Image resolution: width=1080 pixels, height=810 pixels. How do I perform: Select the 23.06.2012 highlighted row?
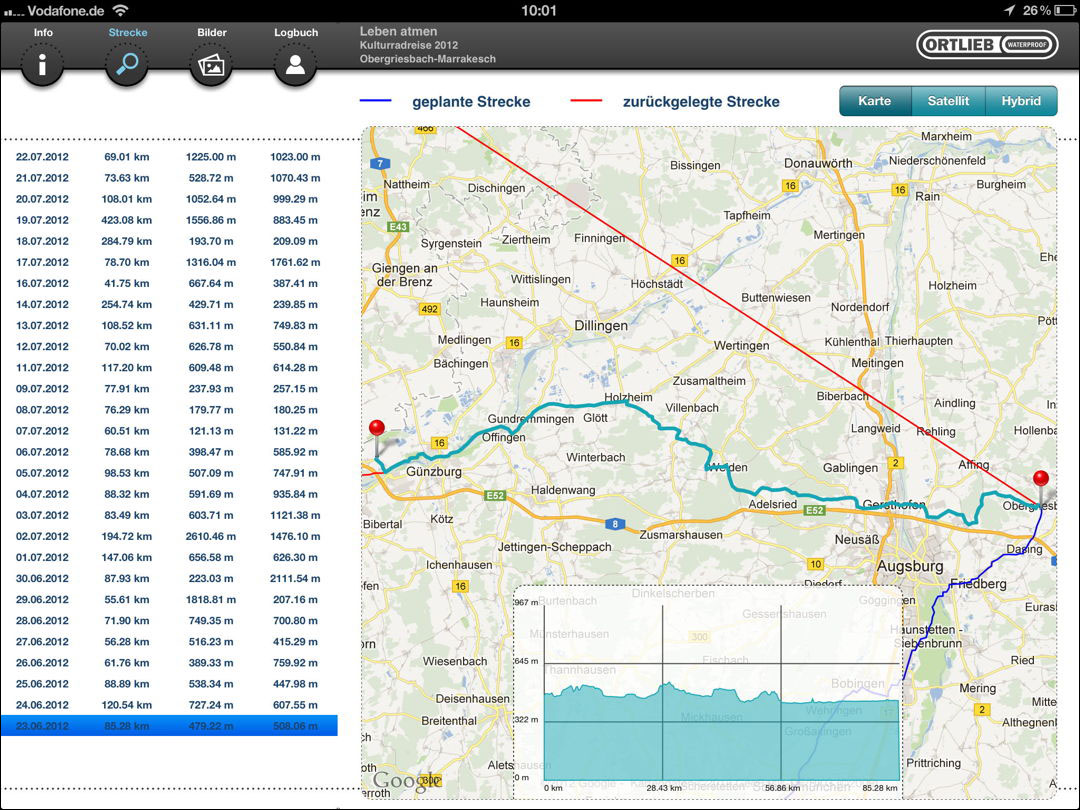(x=169, y=726)
